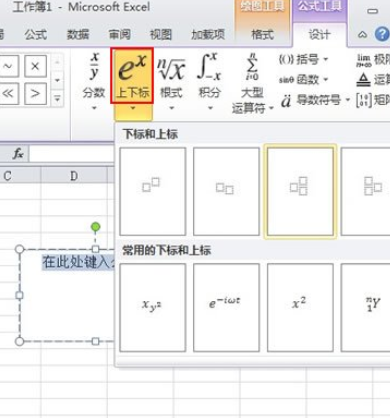
Task: Switch to the Review (审阅) ribbon tab
Action: click(x=119, y=34)
